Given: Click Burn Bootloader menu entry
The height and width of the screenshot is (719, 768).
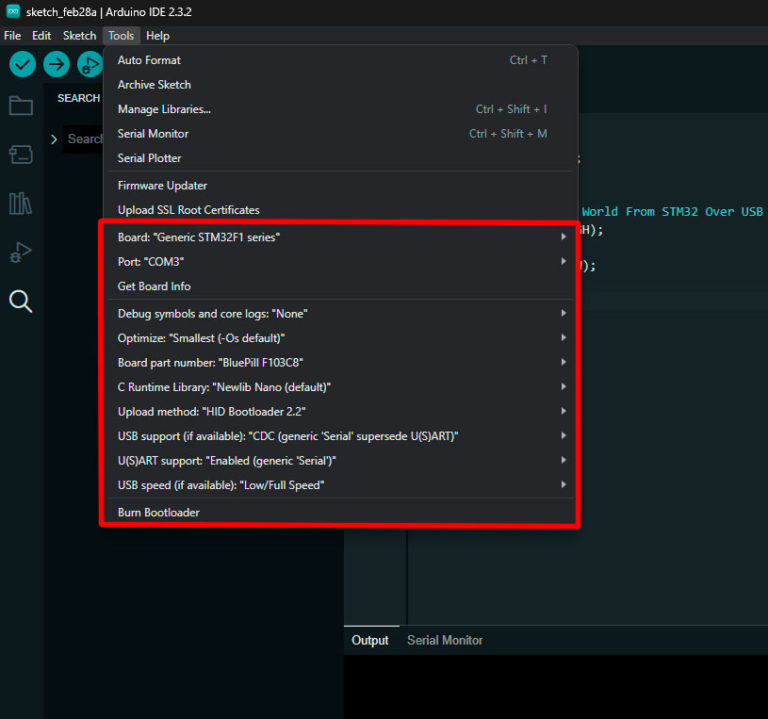Looking at the screenshot, I should tap(159, 512).
